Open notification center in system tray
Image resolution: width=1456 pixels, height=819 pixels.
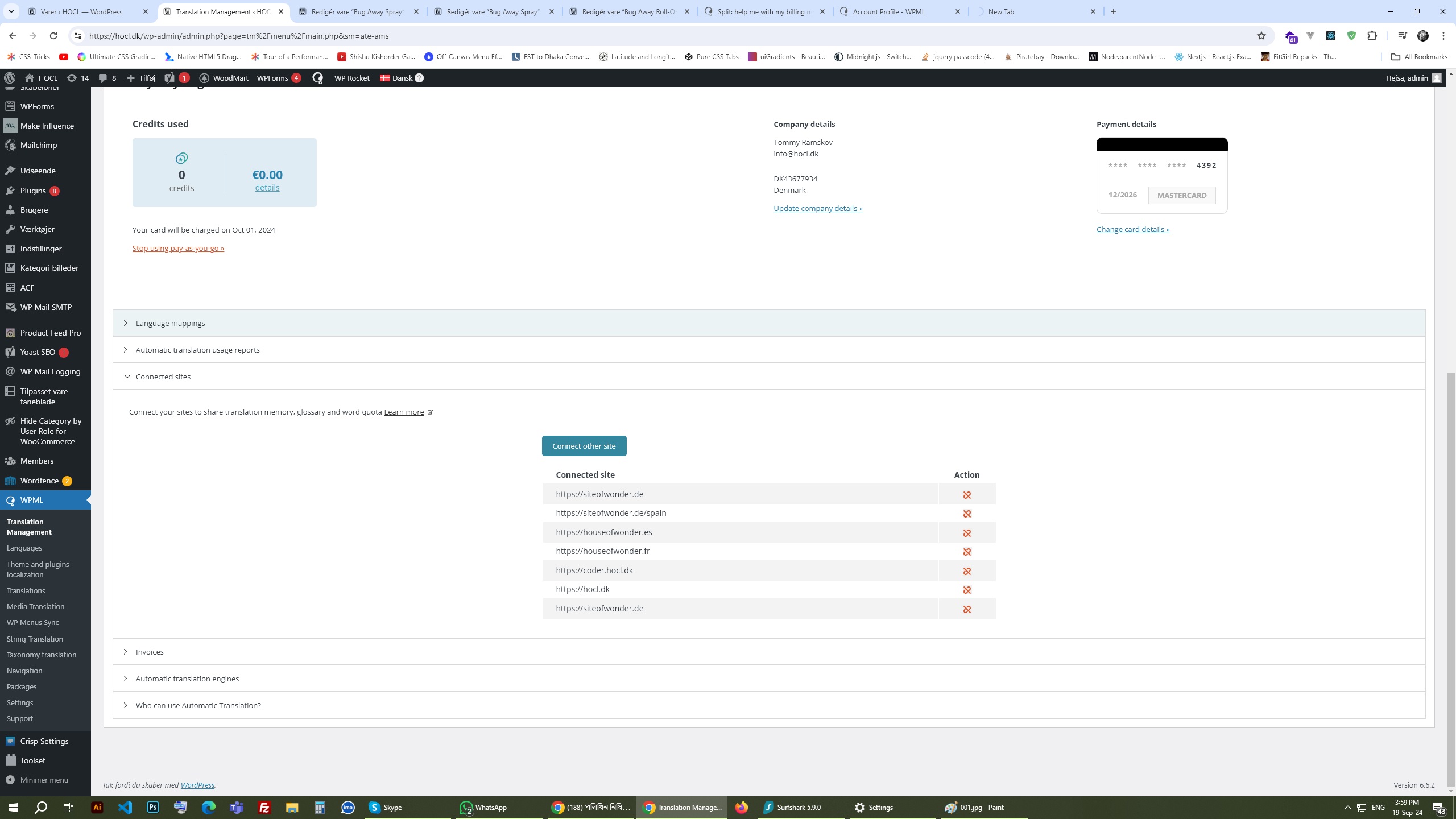click(x=1439, y=808)
